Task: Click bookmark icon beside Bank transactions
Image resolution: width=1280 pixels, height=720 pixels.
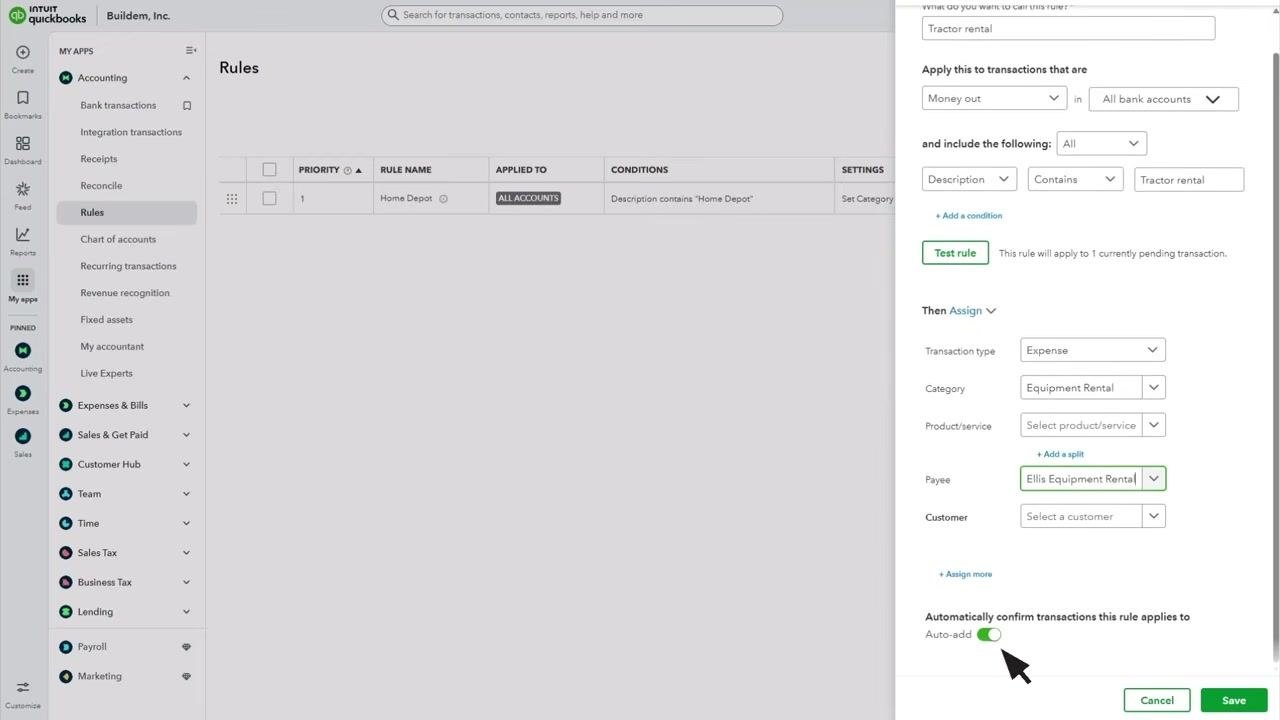Action: click(x=187, y=105)
